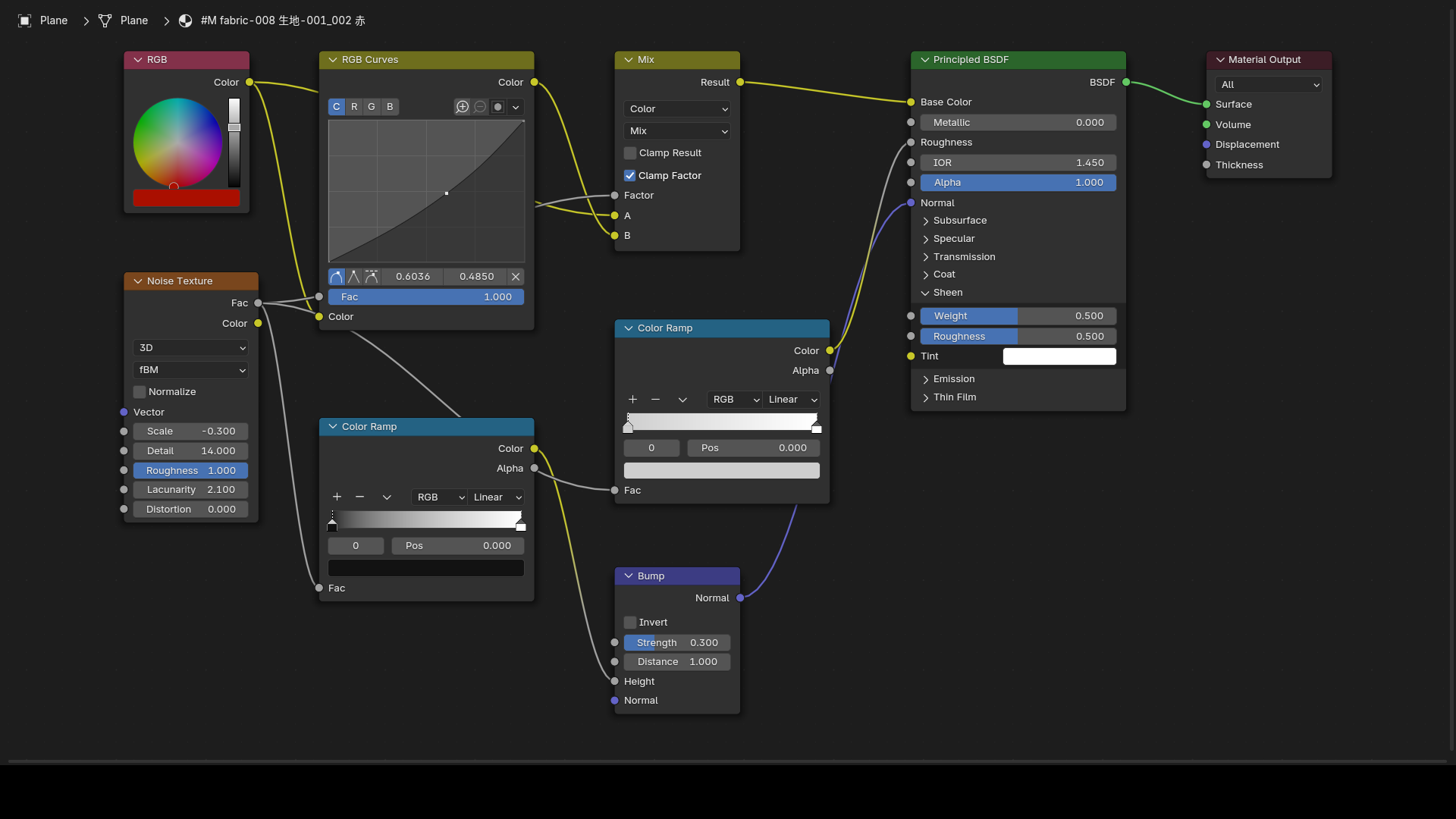Click the Bump Strength value field
The height and width of the screenshot is (819, 1456).
coord(677,643)
